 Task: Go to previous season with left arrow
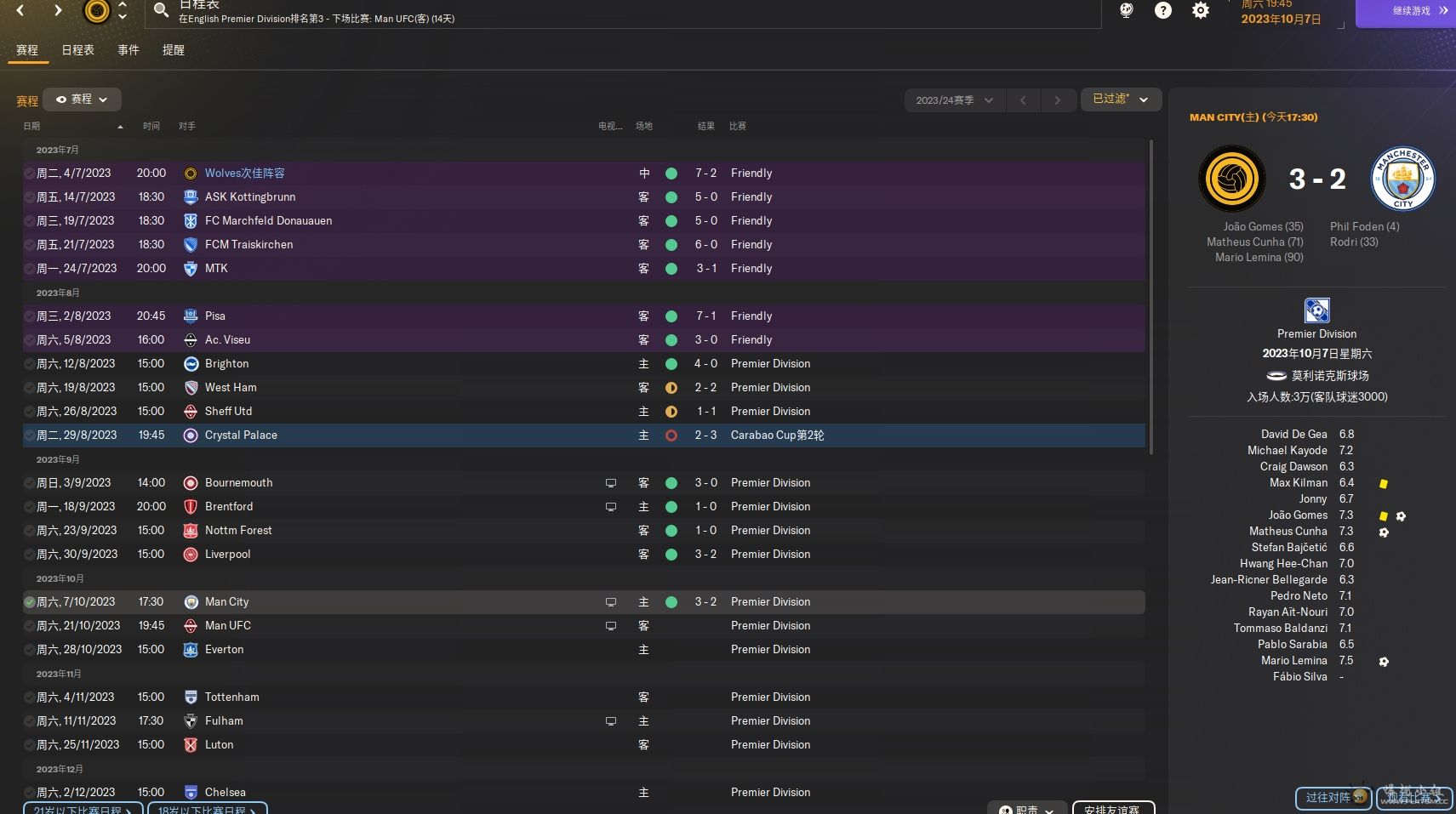click(x=1023, y=100)
